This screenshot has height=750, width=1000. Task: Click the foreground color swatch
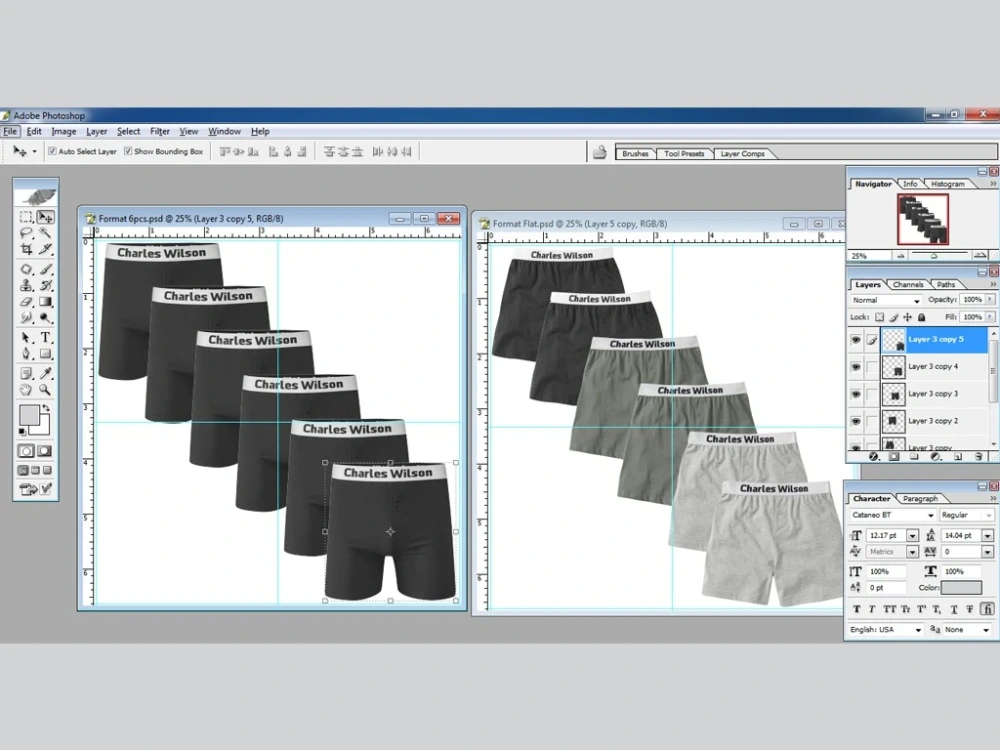pos(29,415)
